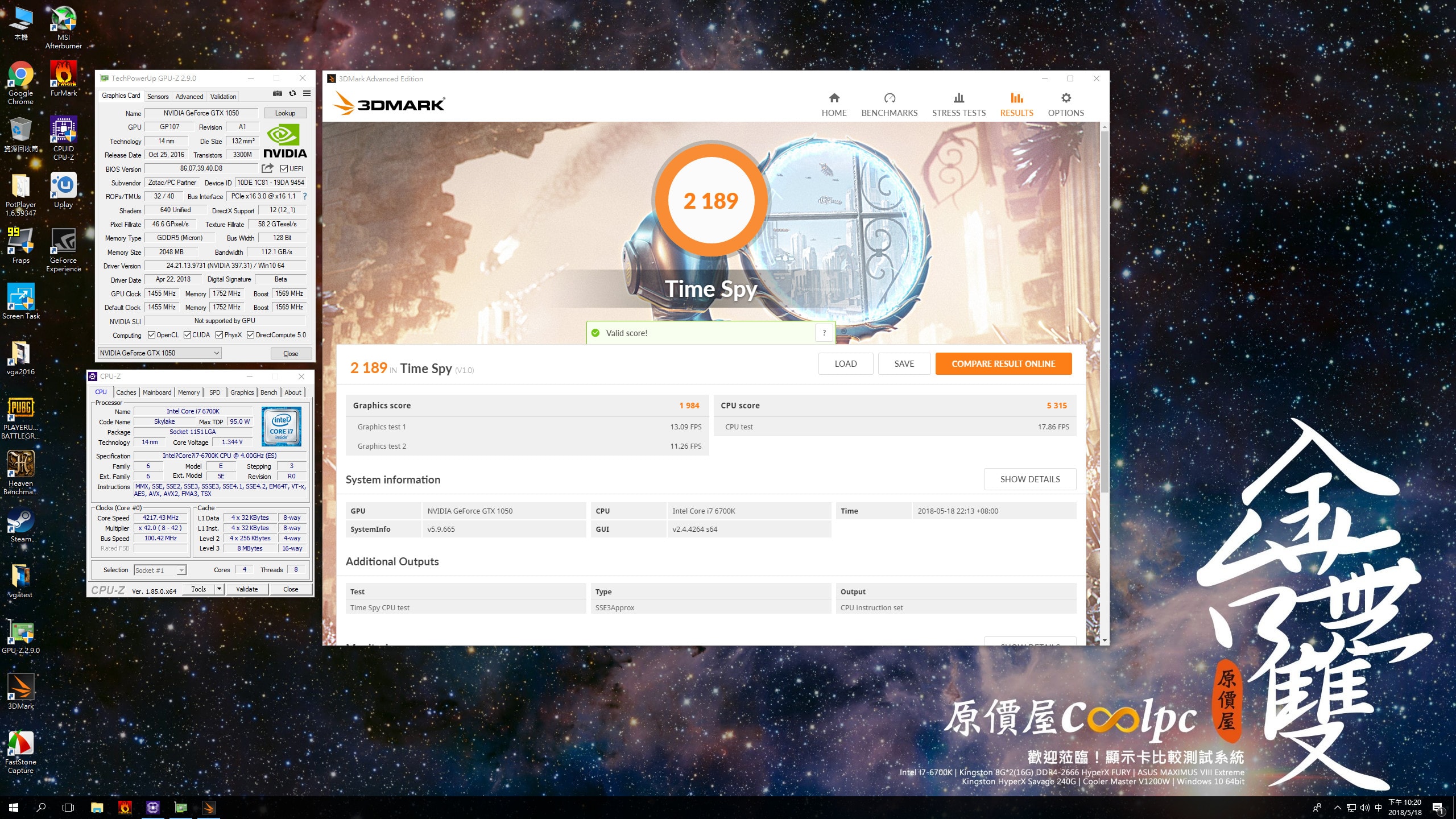Open the GPU-Z hamburger menu icon

tap(307, 94)
